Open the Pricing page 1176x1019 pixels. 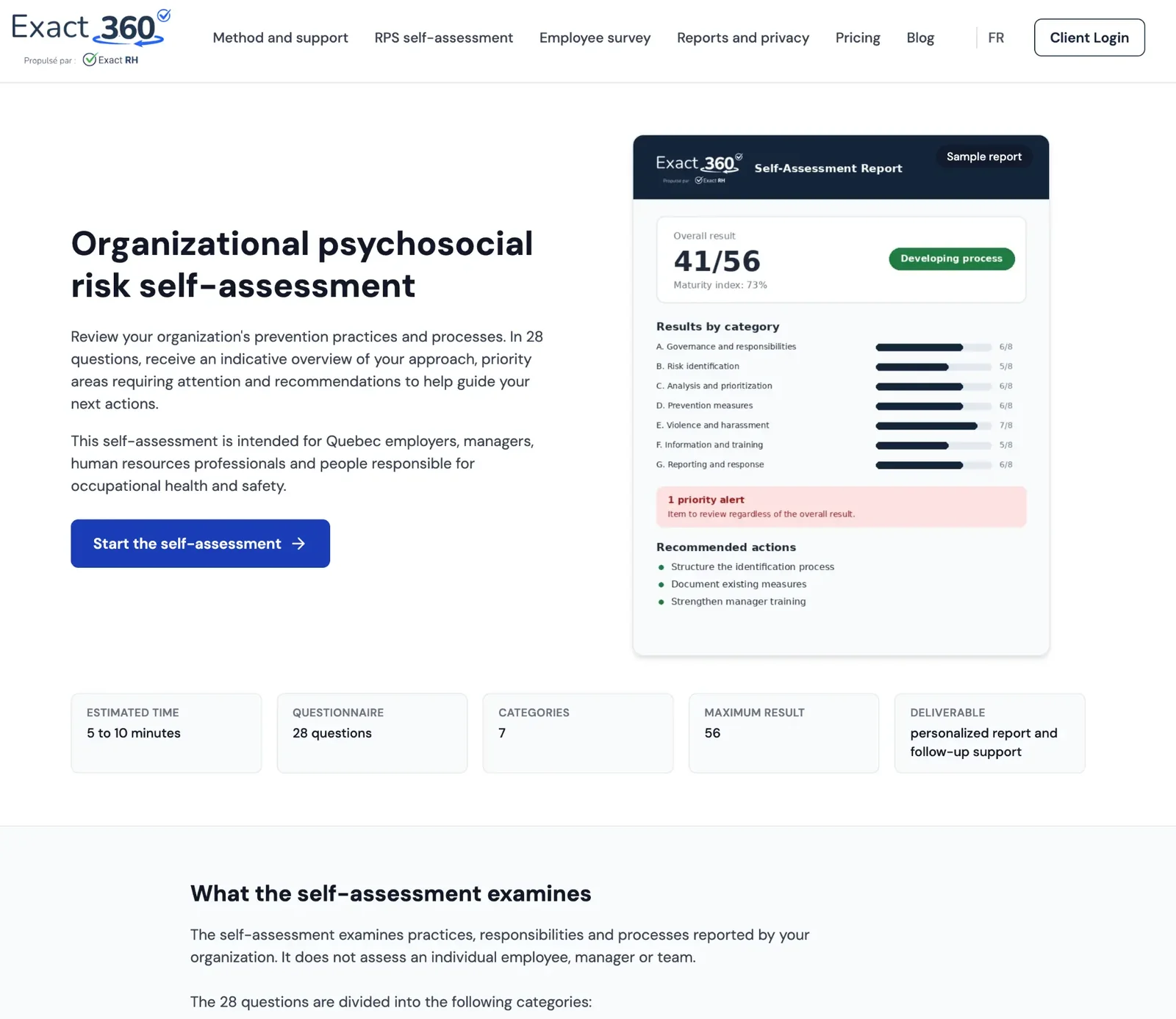click(857, 37)
